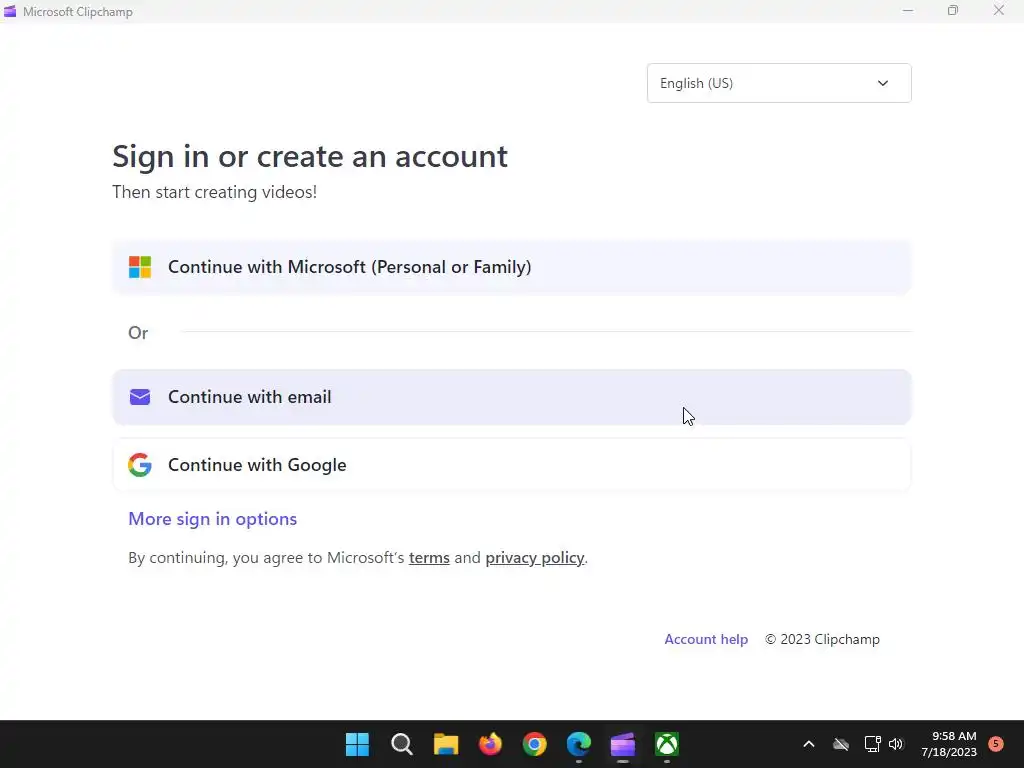1024x768 pixels.
Task: Open More sign in options
Action: 212,519
